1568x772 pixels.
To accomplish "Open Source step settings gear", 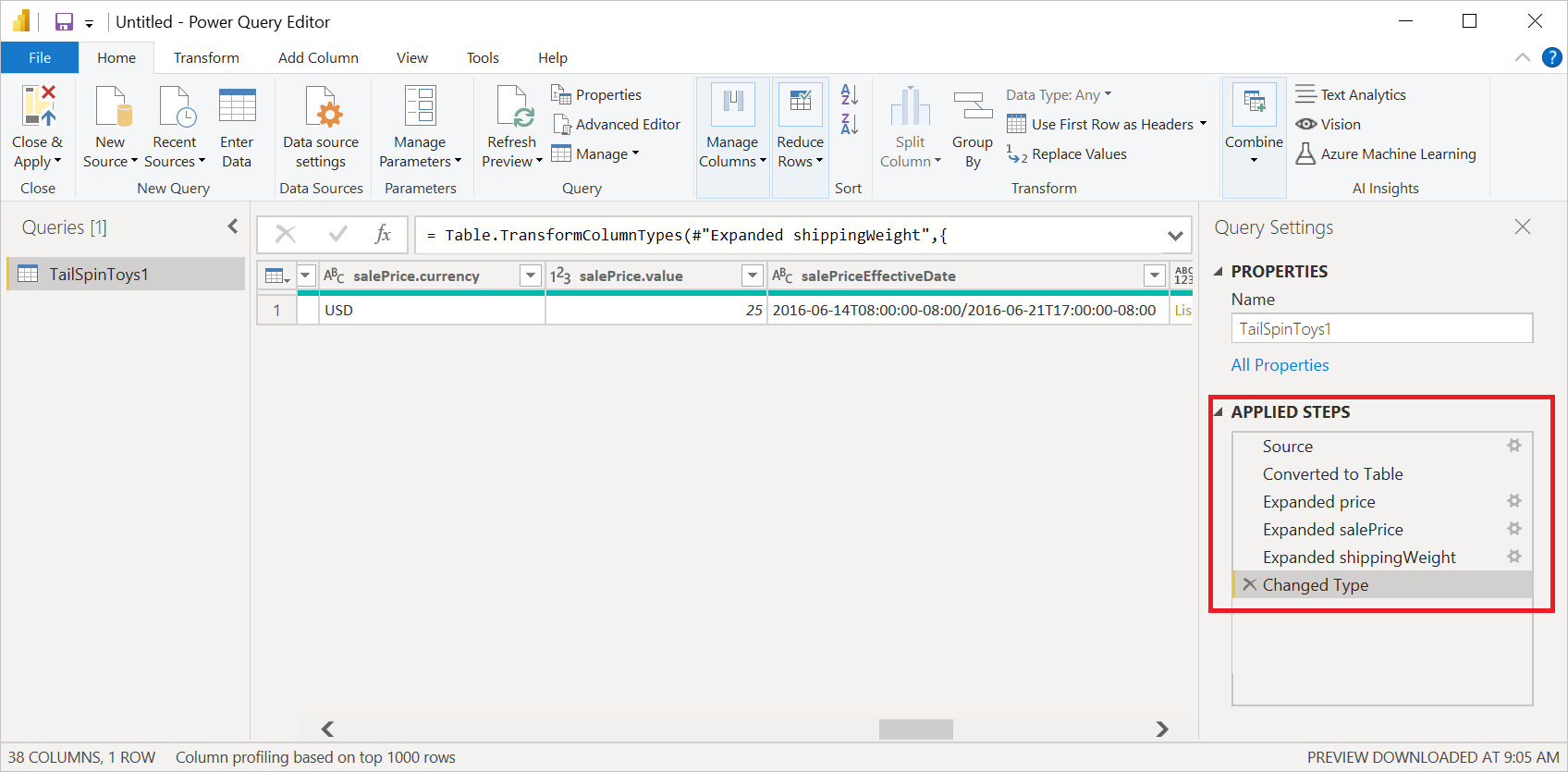I will pos(1514,446).
